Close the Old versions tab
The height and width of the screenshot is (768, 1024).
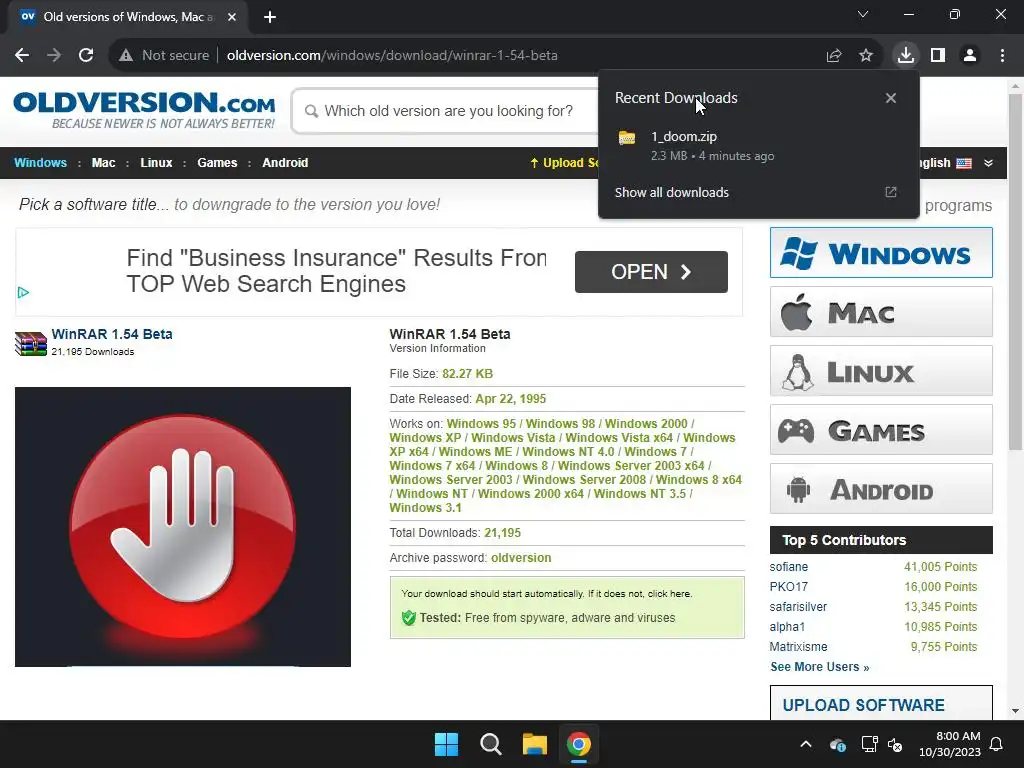(232, 17)
